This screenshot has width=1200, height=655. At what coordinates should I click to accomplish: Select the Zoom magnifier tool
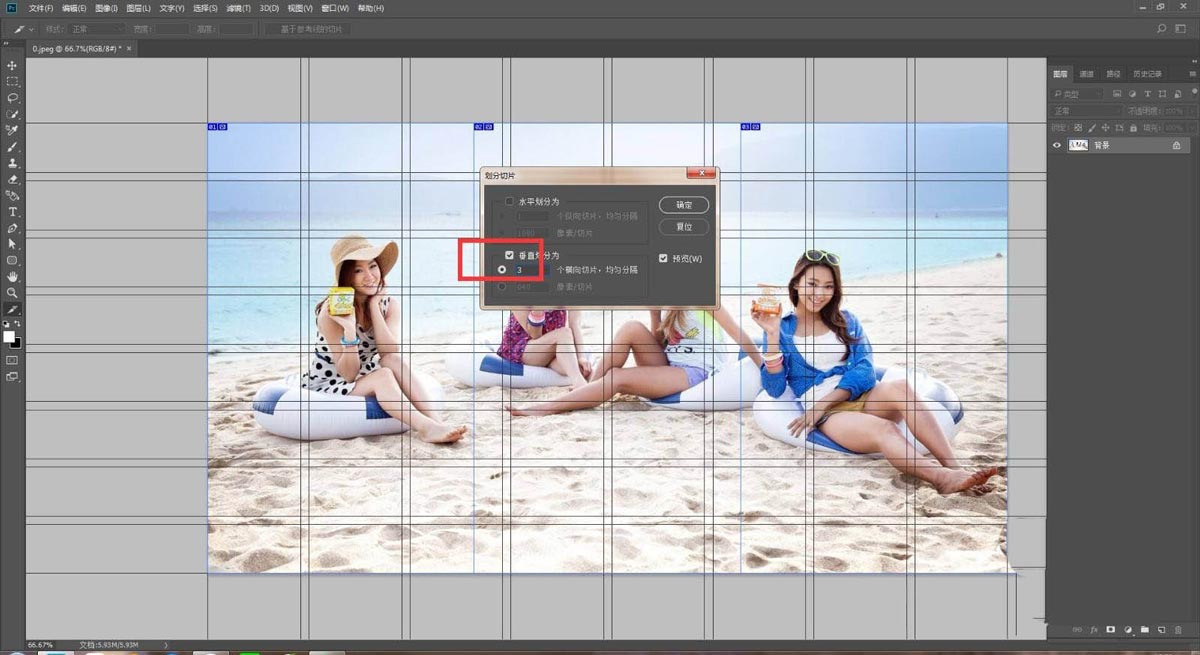point(12,293)
